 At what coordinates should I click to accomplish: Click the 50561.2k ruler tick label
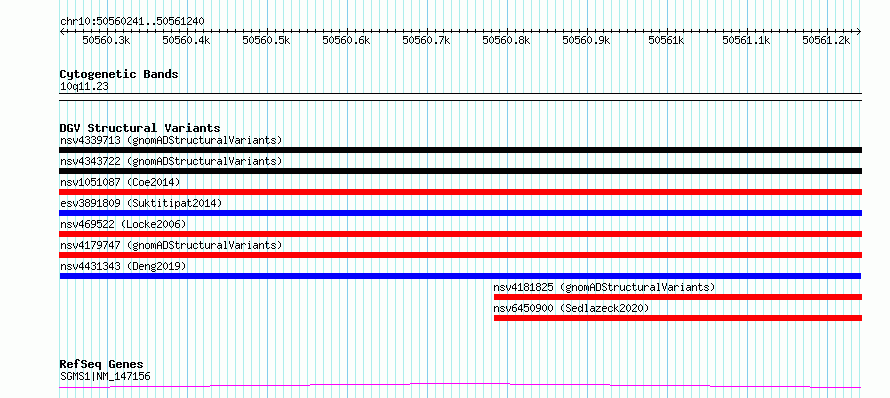[x=826, y=40]
